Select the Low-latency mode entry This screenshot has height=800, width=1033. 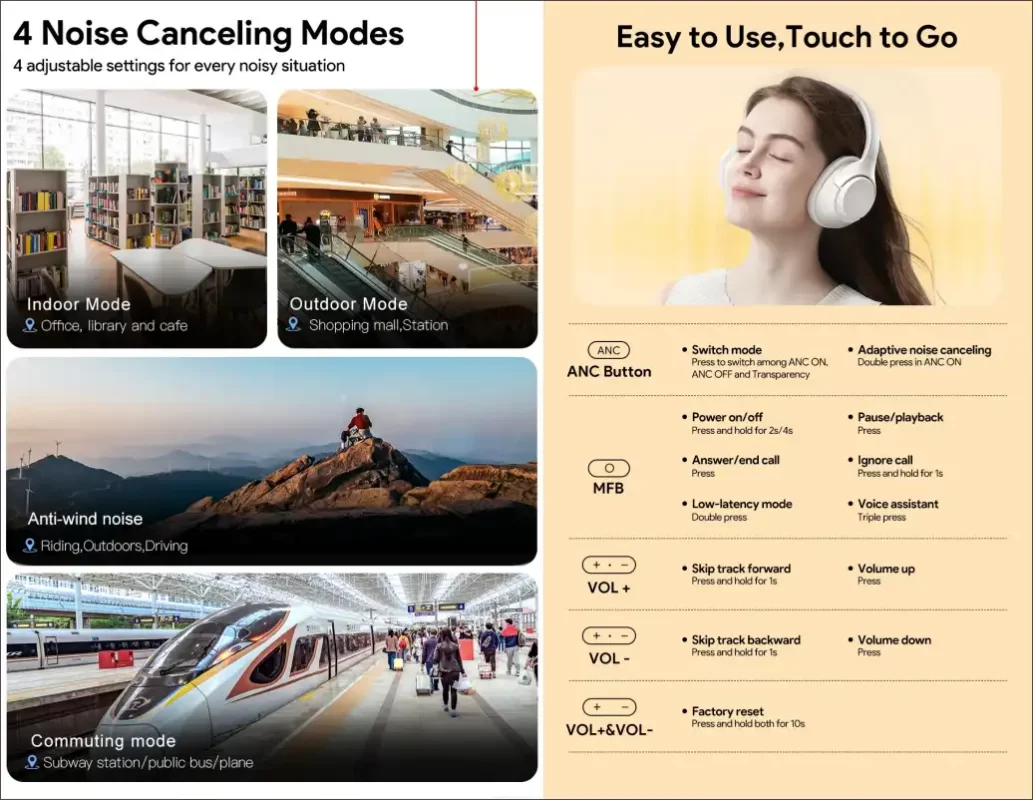click(741, 504)
